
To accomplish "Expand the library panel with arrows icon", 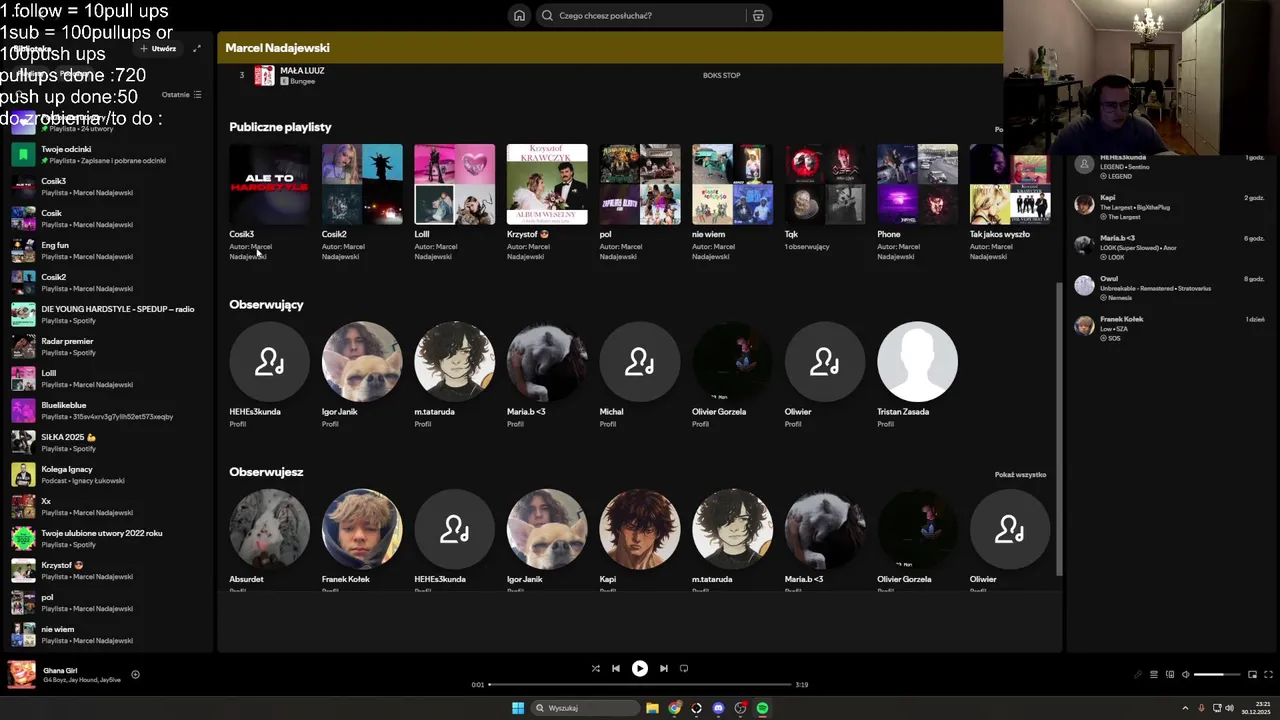I will tap(197, 48).
